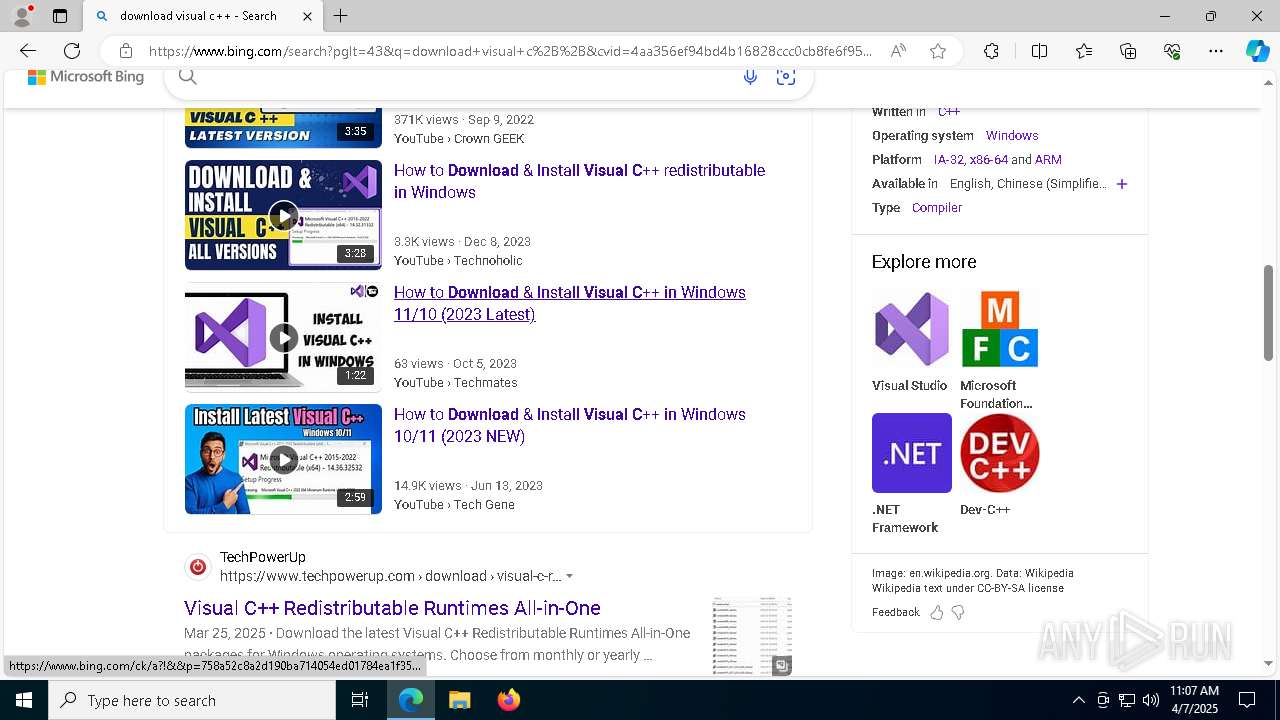1280x720 pixels.
Task: Click the browser profile avatar icon
Action: click(x=22, y=16)
